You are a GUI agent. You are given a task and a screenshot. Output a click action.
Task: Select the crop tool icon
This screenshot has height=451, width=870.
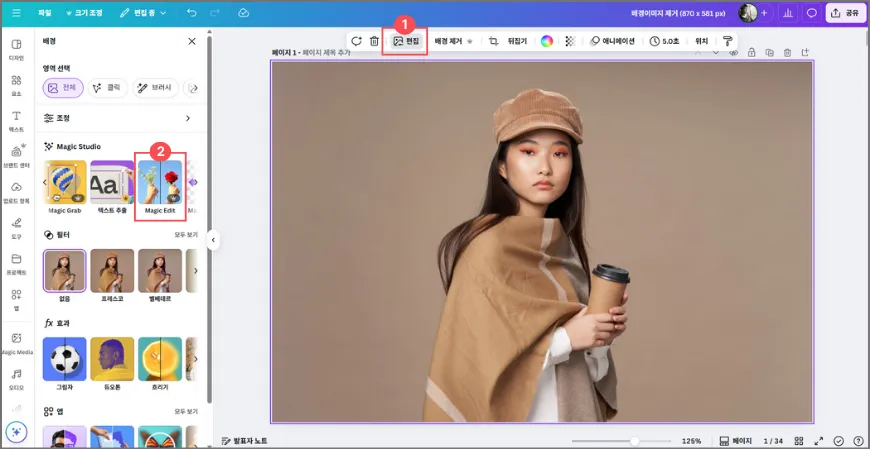pyautogui.click(x=493, y=41)
